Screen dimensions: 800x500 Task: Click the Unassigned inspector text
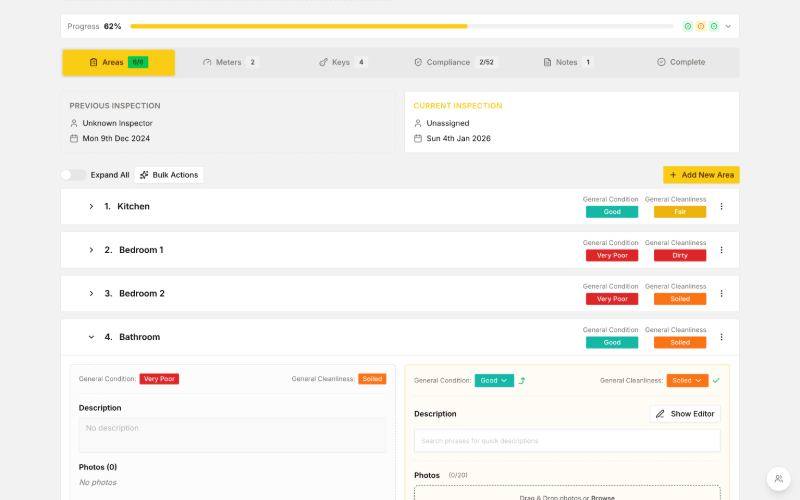tap(448, 123)
